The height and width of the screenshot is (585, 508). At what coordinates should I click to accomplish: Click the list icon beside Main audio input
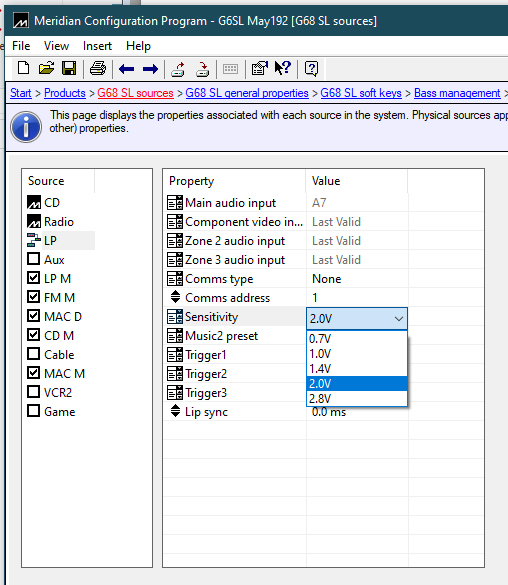(175, 203)
